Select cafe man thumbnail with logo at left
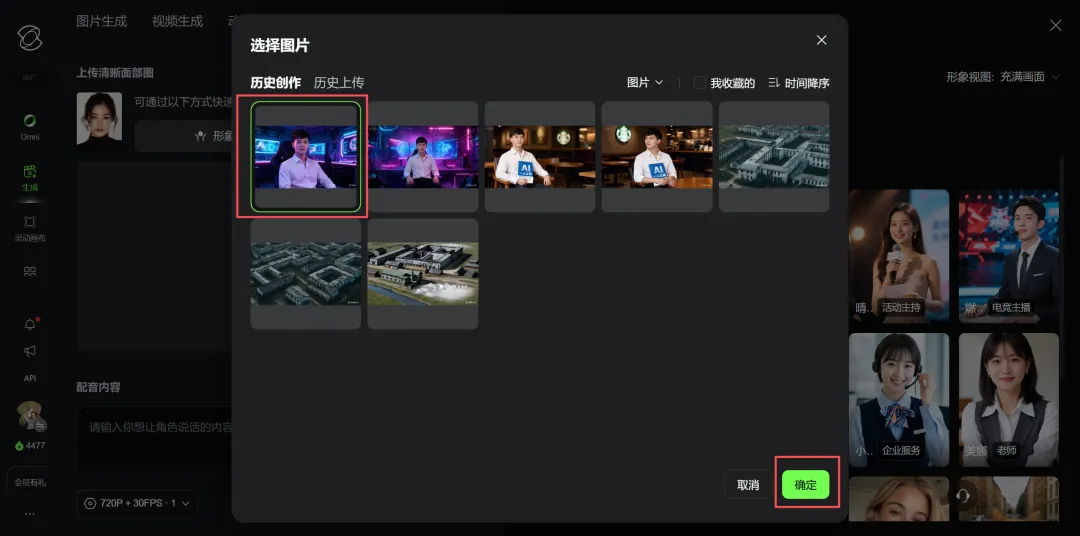 pos(657,156)
